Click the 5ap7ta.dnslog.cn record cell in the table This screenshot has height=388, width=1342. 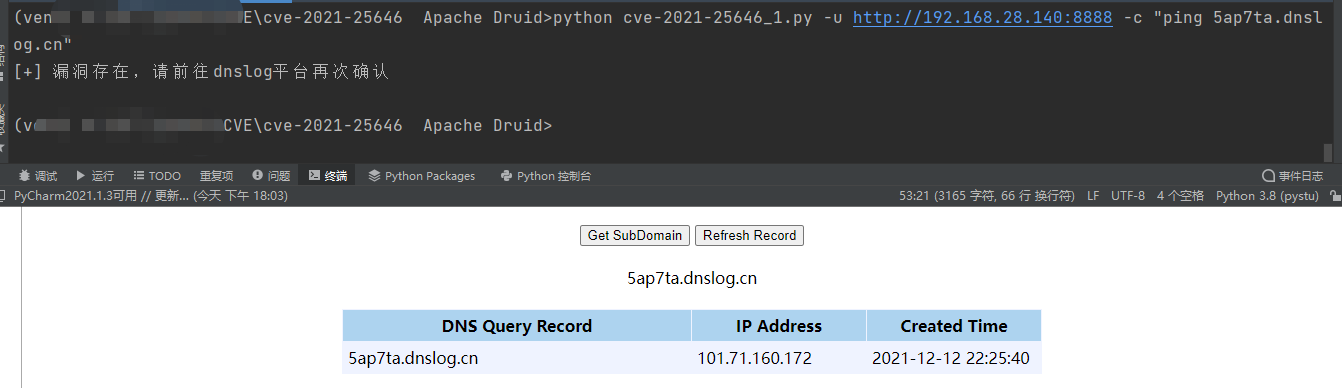517,358
